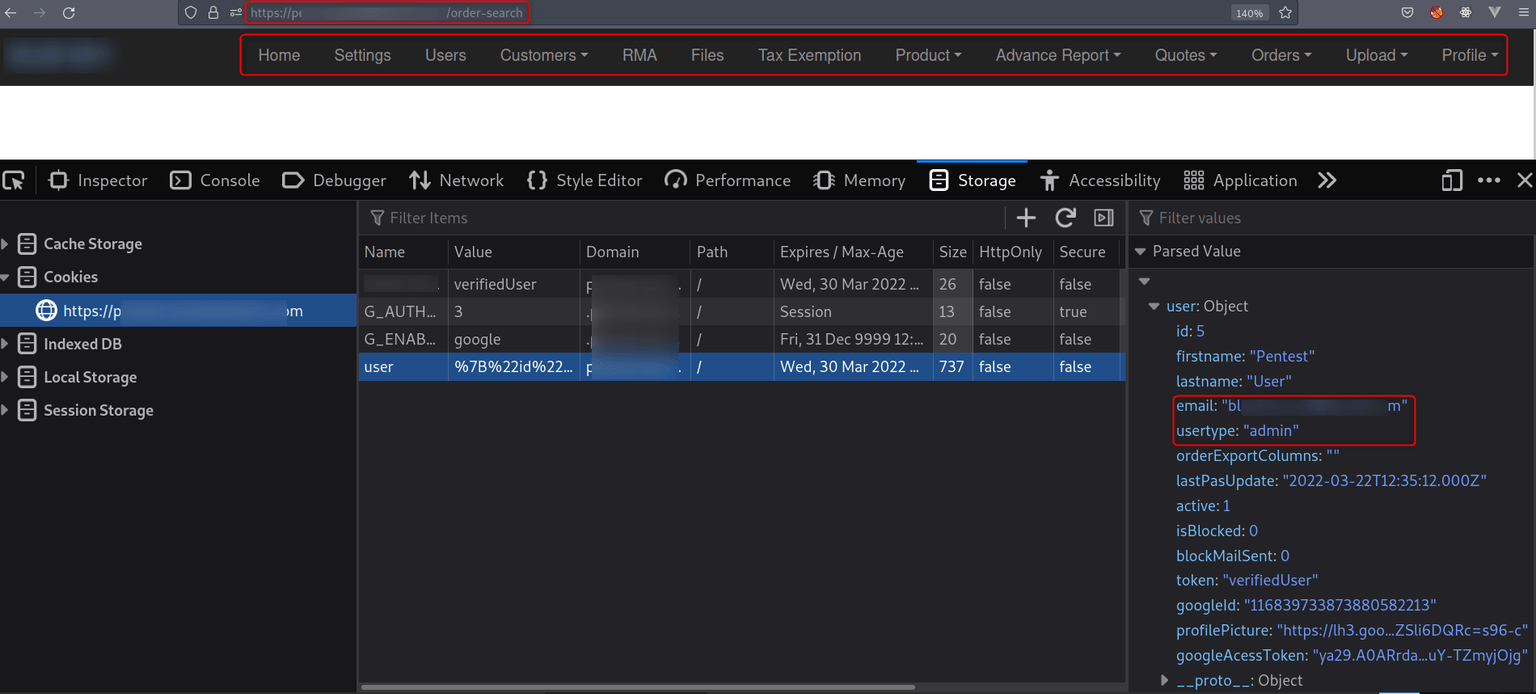Open responsive design mode icon

[1451, 180]
